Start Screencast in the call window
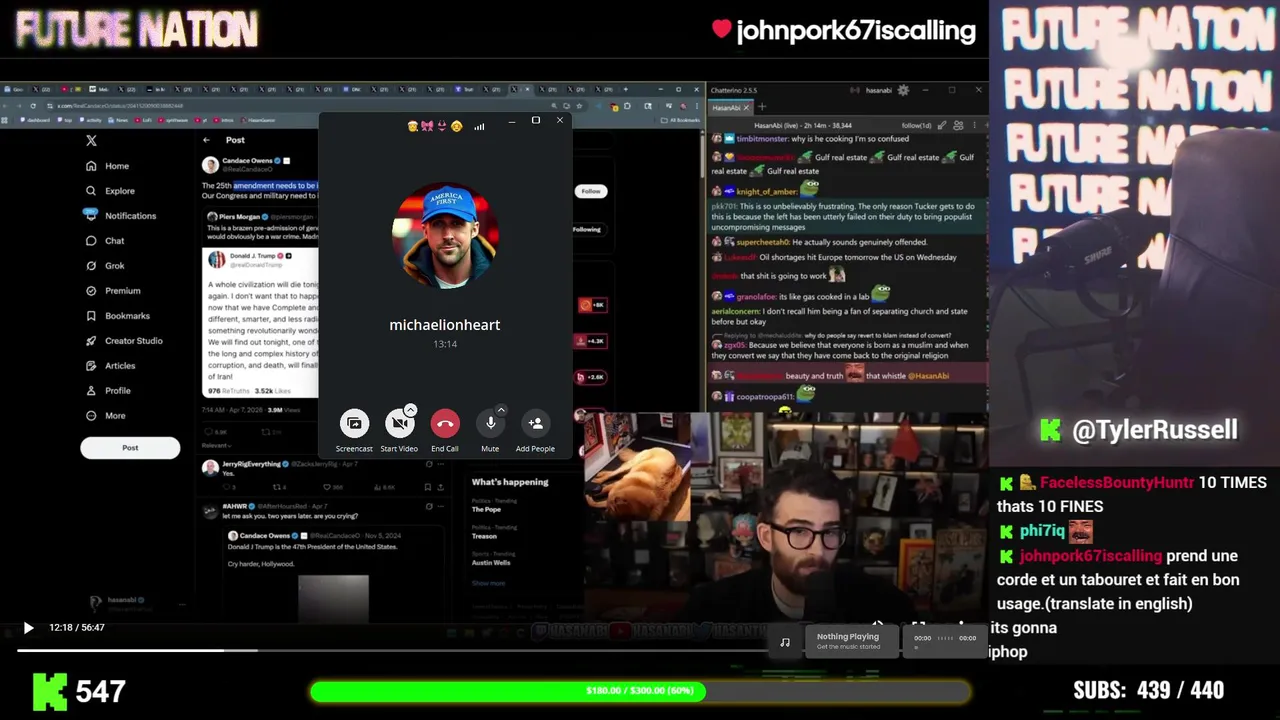Screen dimensions: 1280x720 (x=354, y=423)
